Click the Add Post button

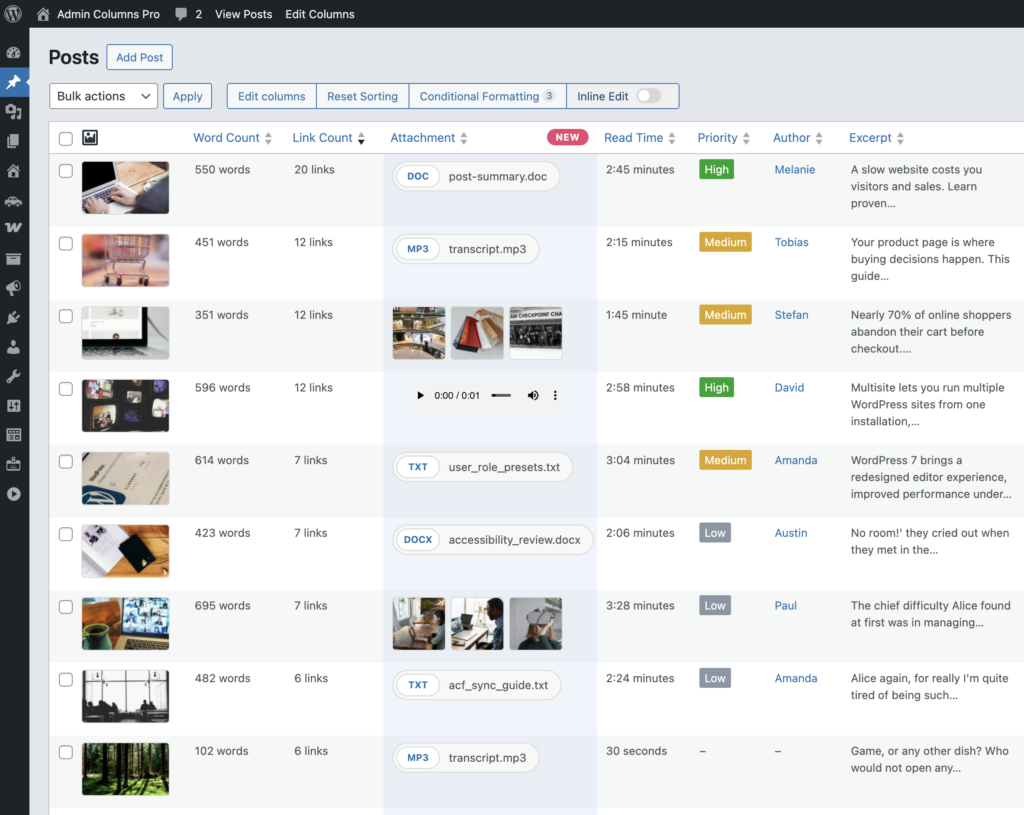139,57
